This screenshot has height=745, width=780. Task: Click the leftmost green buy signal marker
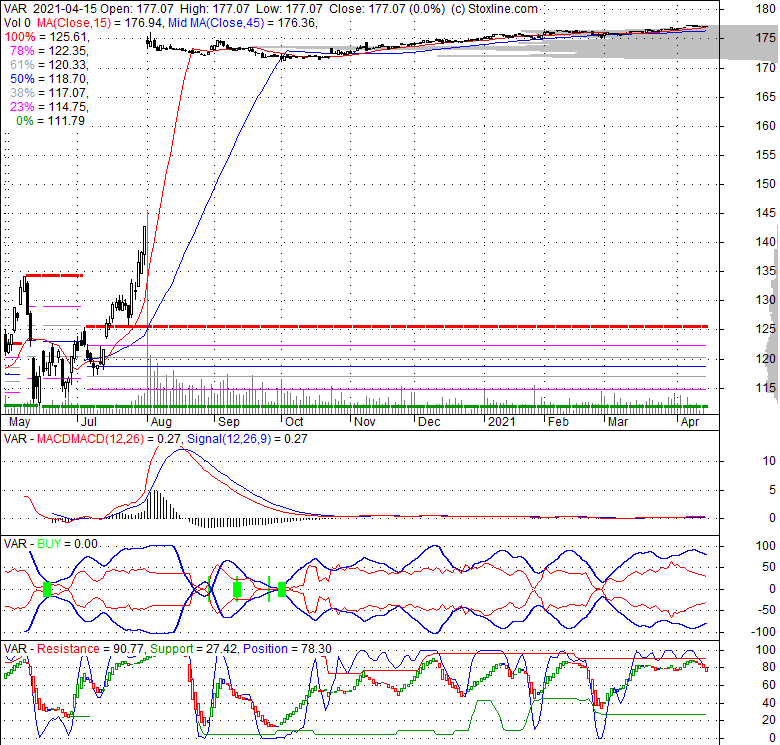point(47,589)
